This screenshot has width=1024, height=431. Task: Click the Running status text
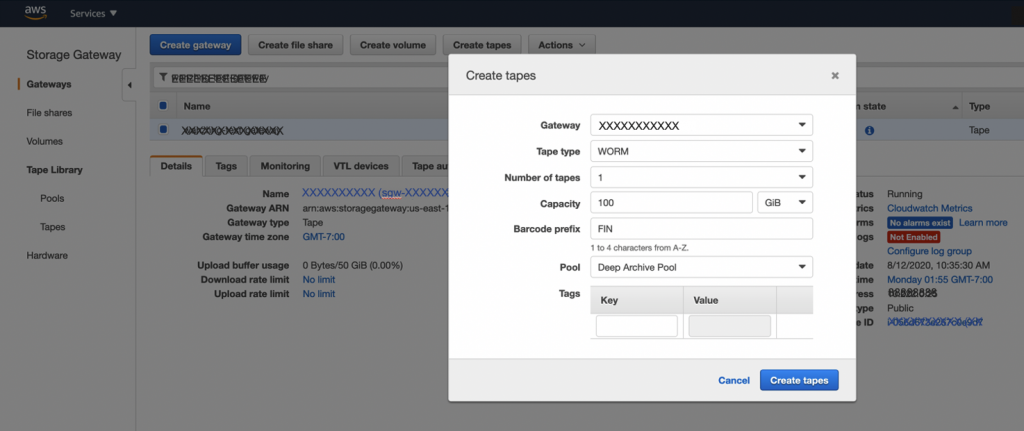click(904, 194)
